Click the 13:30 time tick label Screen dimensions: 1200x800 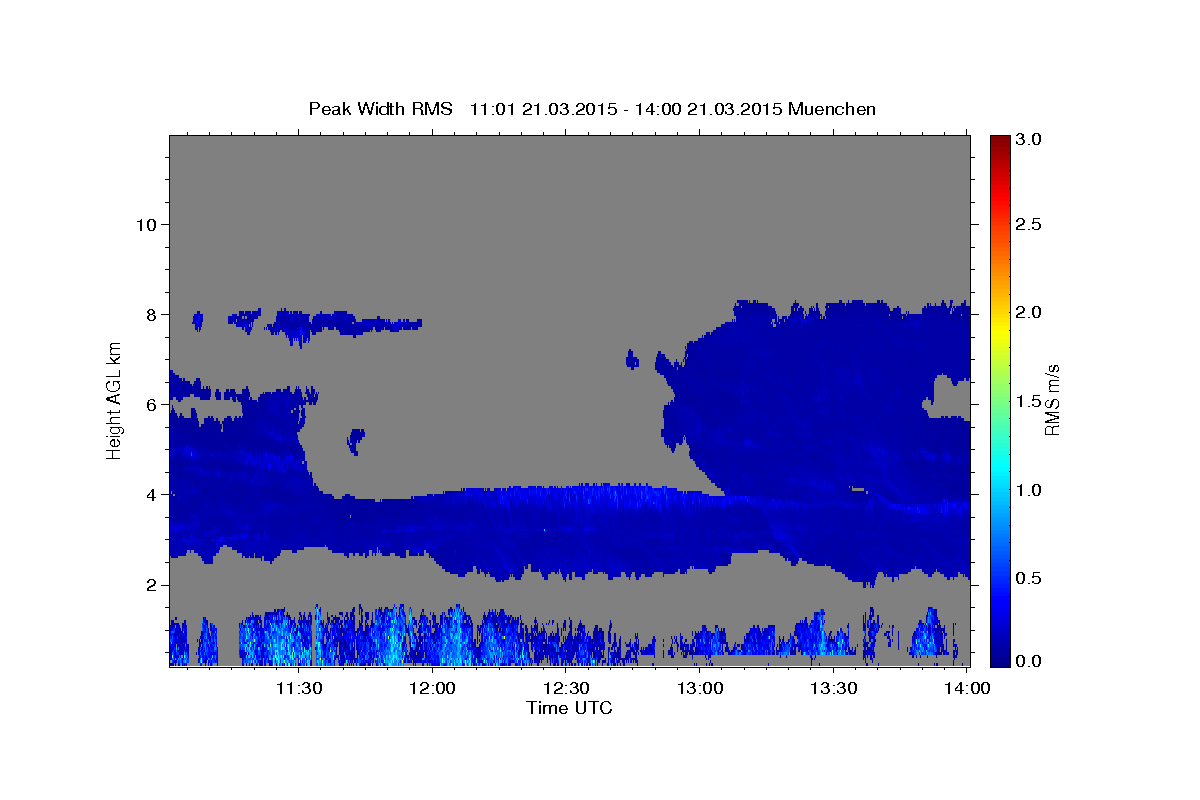point(833,689)
